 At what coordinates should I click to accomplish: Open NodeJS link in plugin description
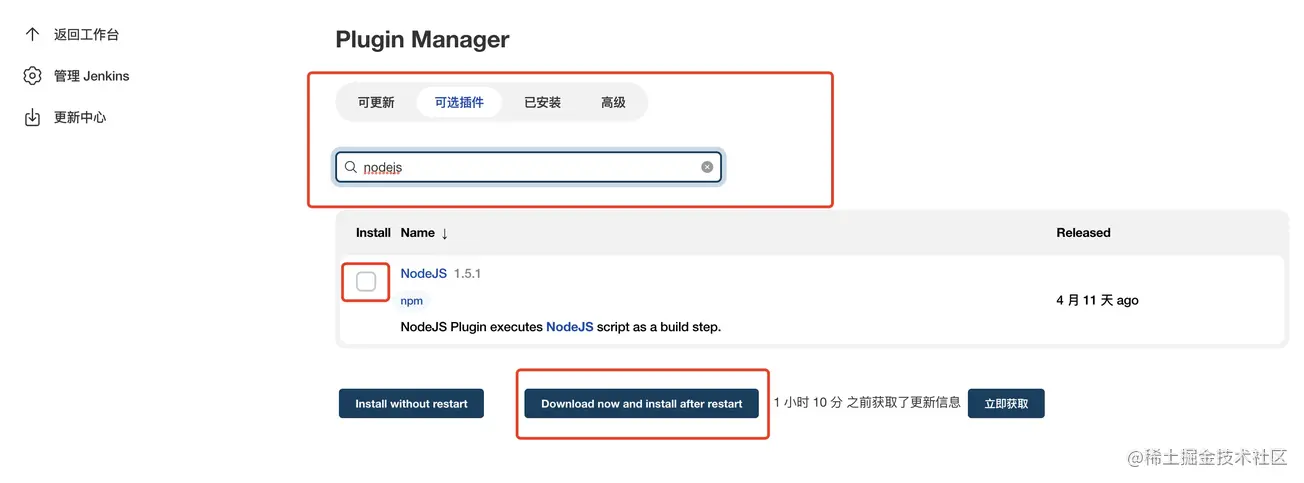[569, 327]
